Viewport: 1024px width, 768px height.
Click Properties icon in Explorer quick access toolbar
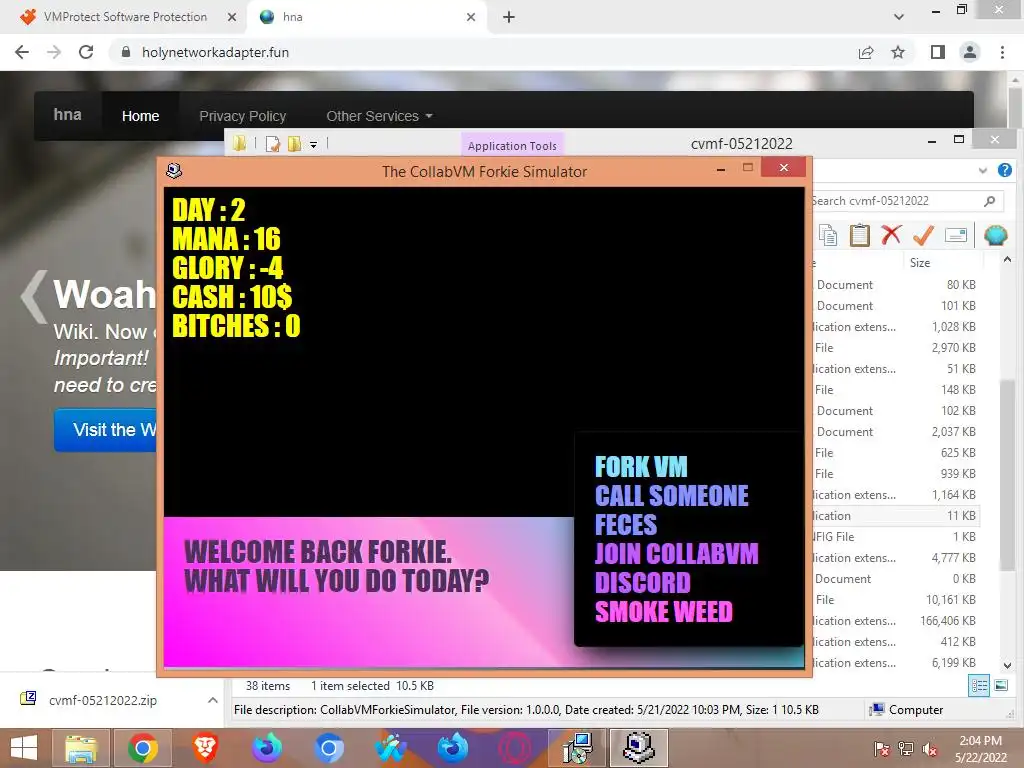click(x=273, y=144)
